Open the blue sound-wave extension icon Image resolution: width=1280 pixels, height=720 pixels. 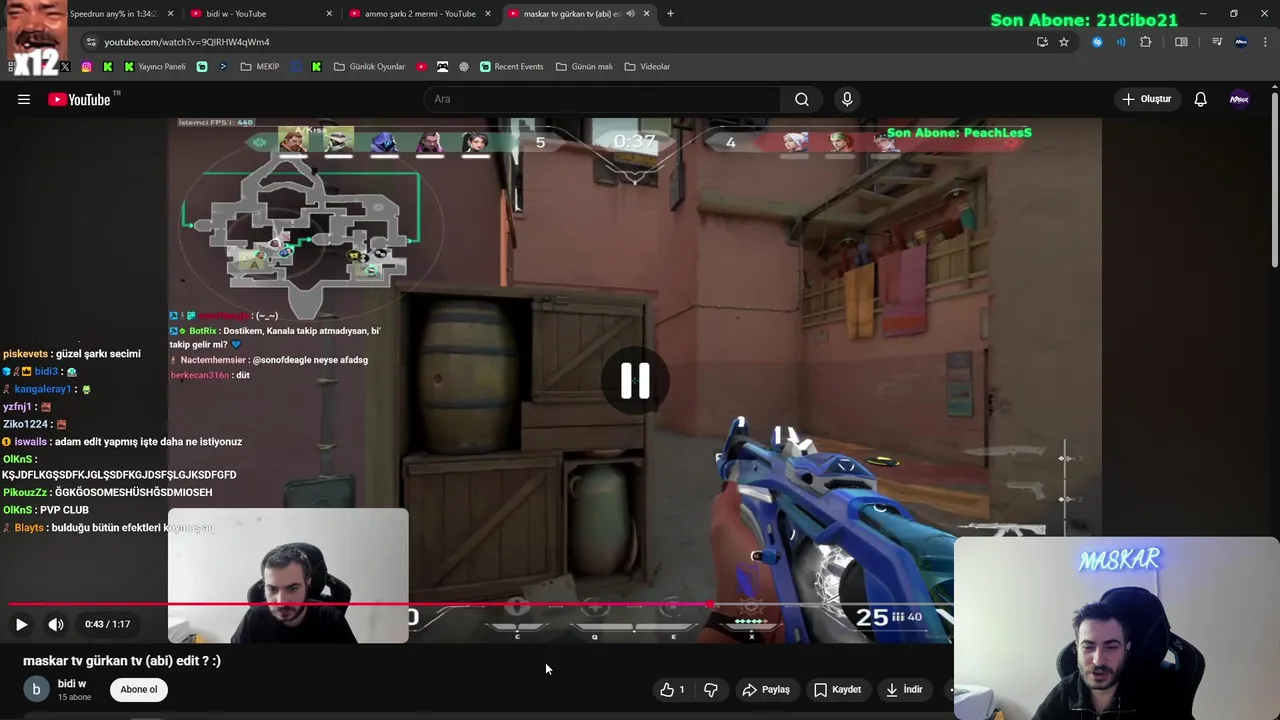coord(1121,42)
